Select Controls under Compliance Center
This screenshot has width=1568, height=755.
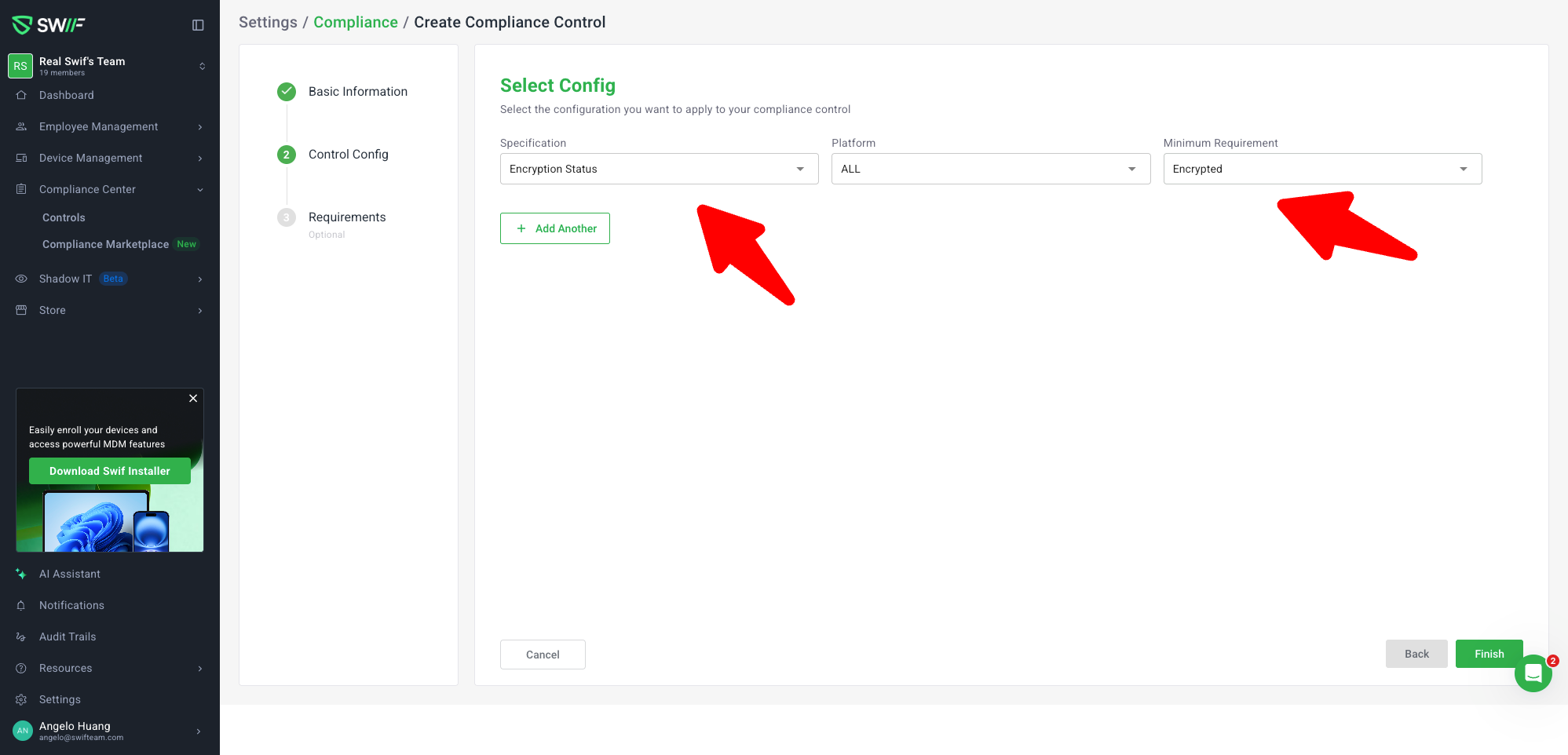tap(64, 217)
